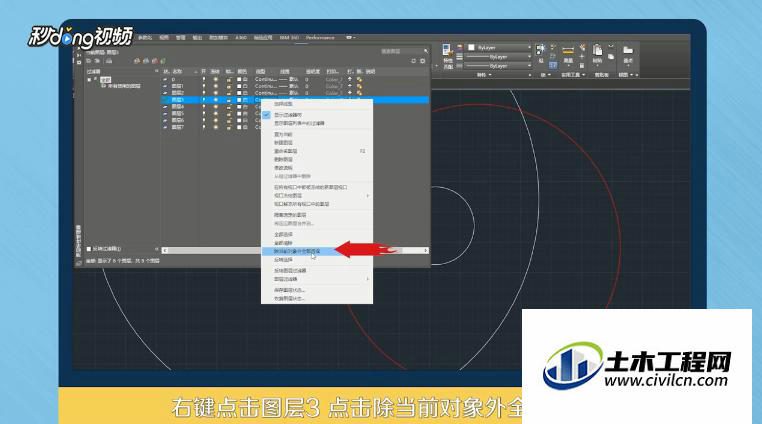Check the Invert filter checkbox

[x=89, y=249]
